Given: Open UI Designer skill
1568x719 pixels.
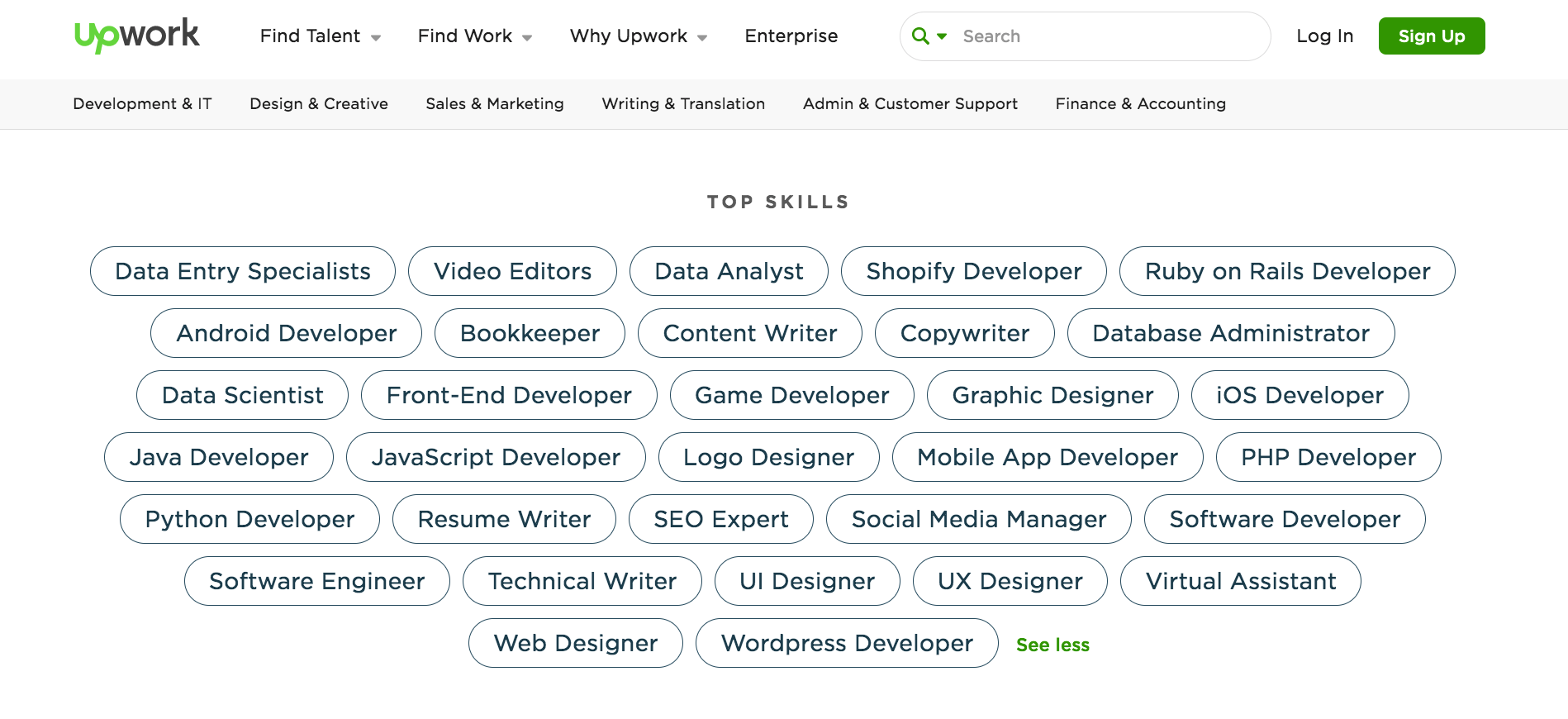Looking at the screenshot, I should pos(807,581).
